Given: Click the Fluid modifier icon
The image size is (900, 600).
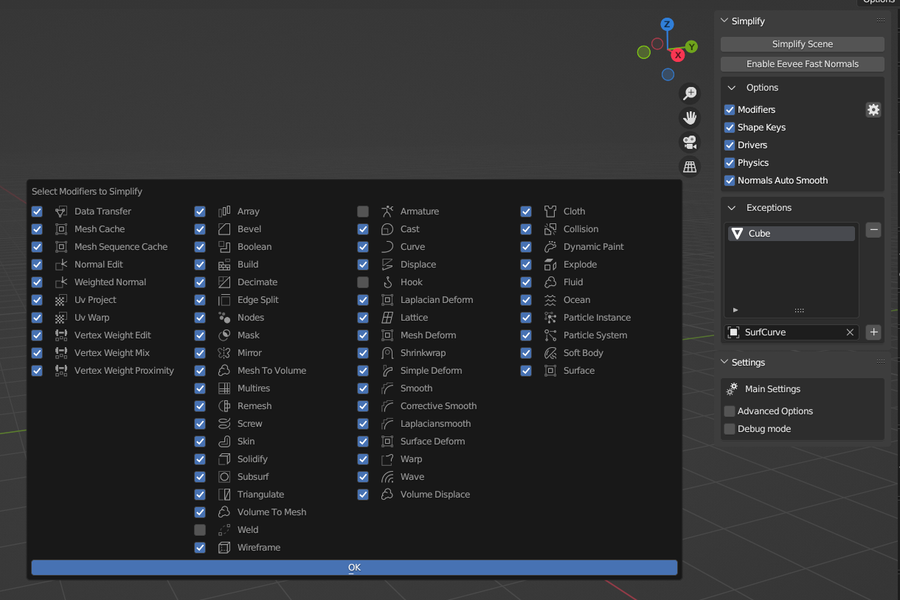Looking at the screenshot, I should tap(550, 282).
